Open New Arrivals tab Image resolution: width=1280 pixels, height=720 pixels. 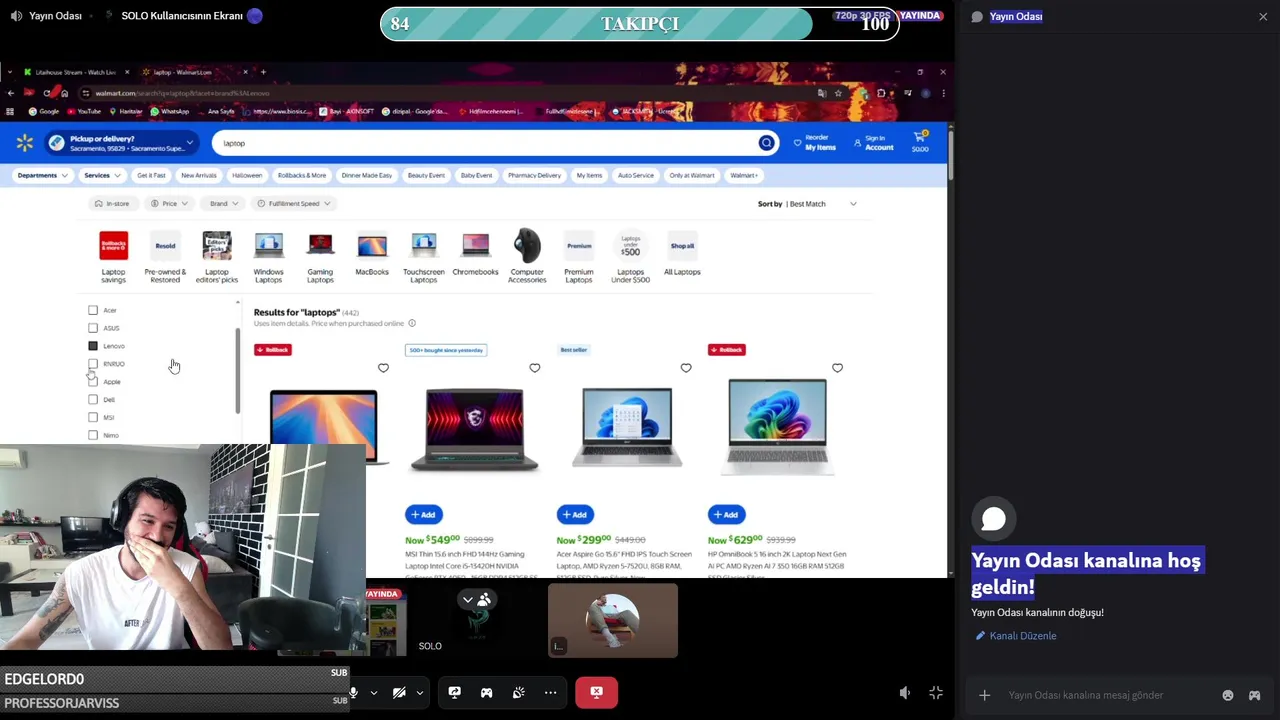(x=198, y=175)
